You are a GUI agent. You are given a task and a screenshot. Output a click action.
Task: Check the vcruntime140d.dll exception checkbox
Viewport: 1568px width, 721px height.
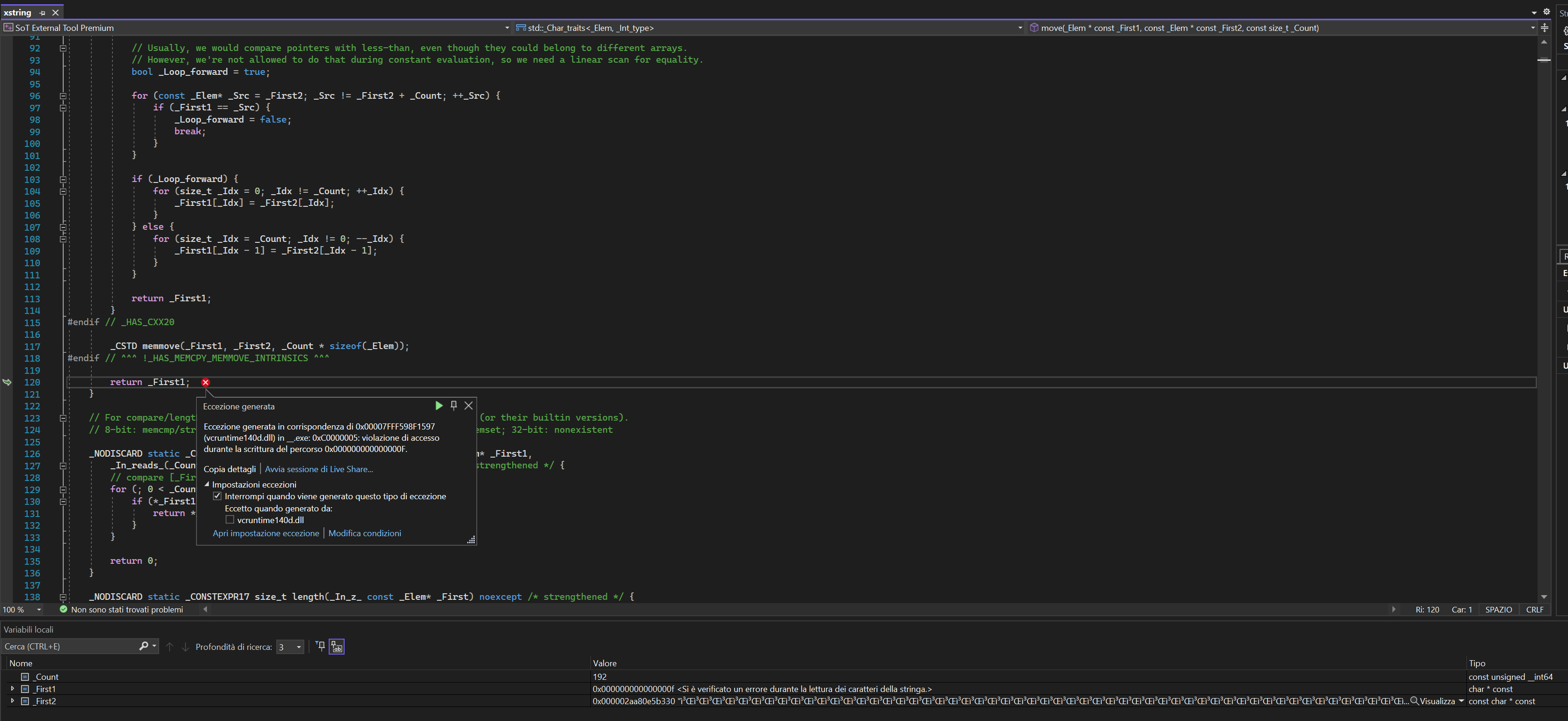(229, 520)
